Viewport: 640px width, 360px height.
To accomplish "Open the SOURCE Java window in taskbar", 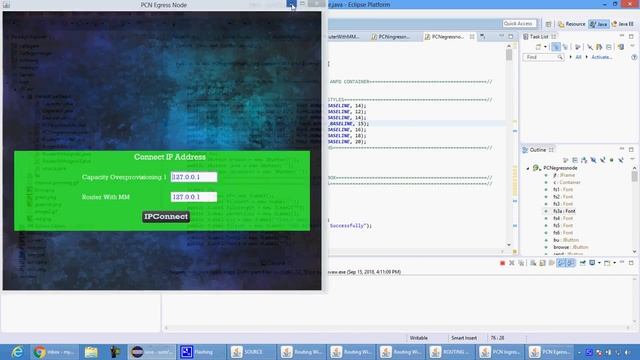I will [x=250, y=352].
